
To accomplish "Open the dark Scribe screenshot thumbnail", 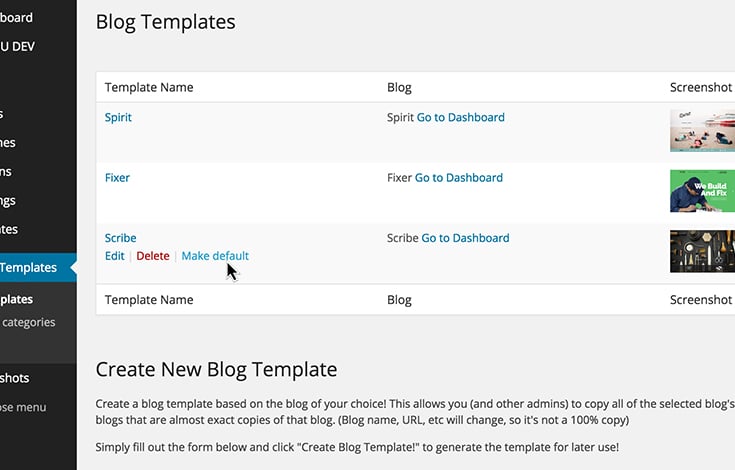I will (702, 251).
